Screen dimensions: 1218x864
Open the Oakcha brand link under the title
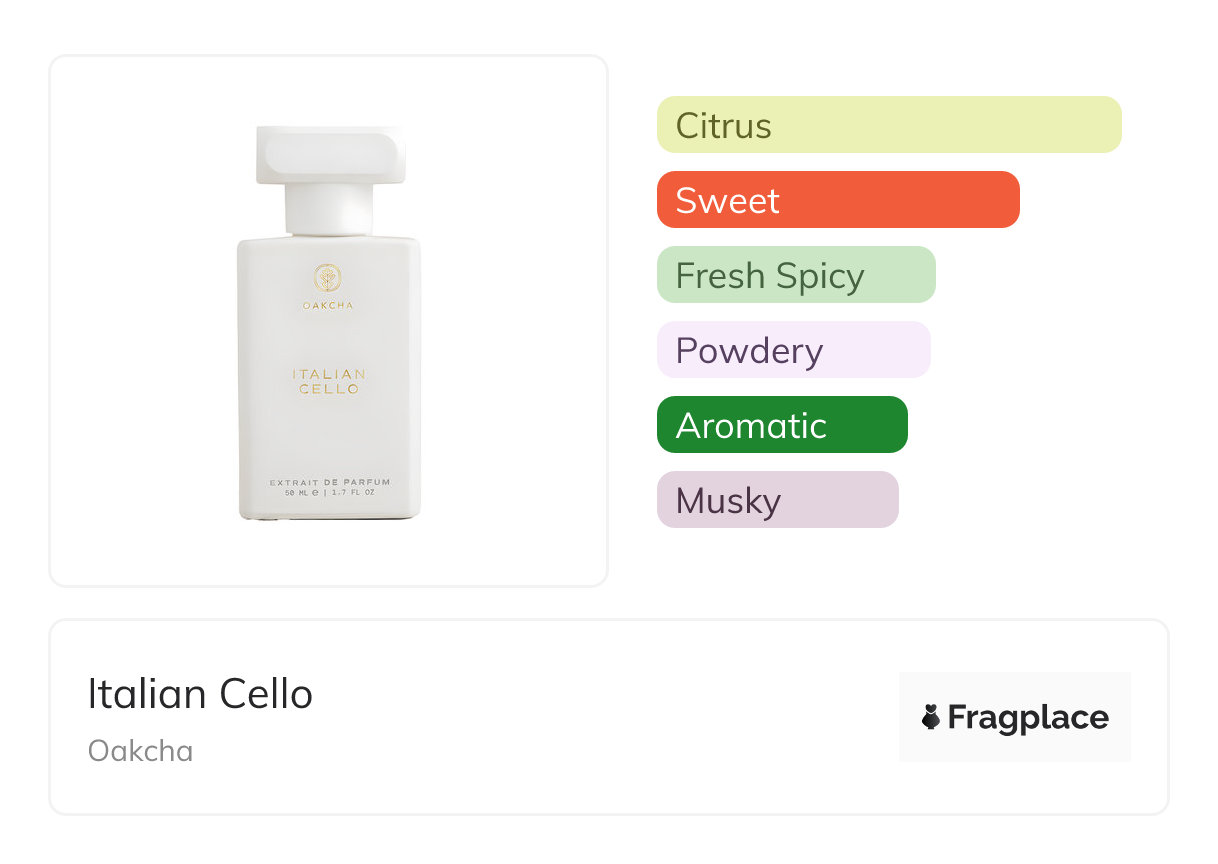140,751
